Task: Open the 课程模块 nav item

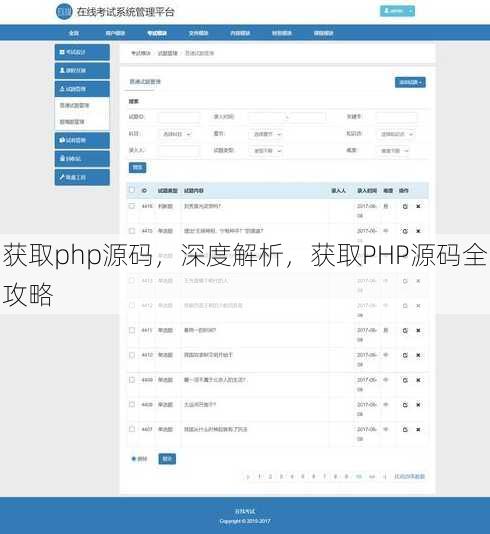Action: tap(323, 33)
